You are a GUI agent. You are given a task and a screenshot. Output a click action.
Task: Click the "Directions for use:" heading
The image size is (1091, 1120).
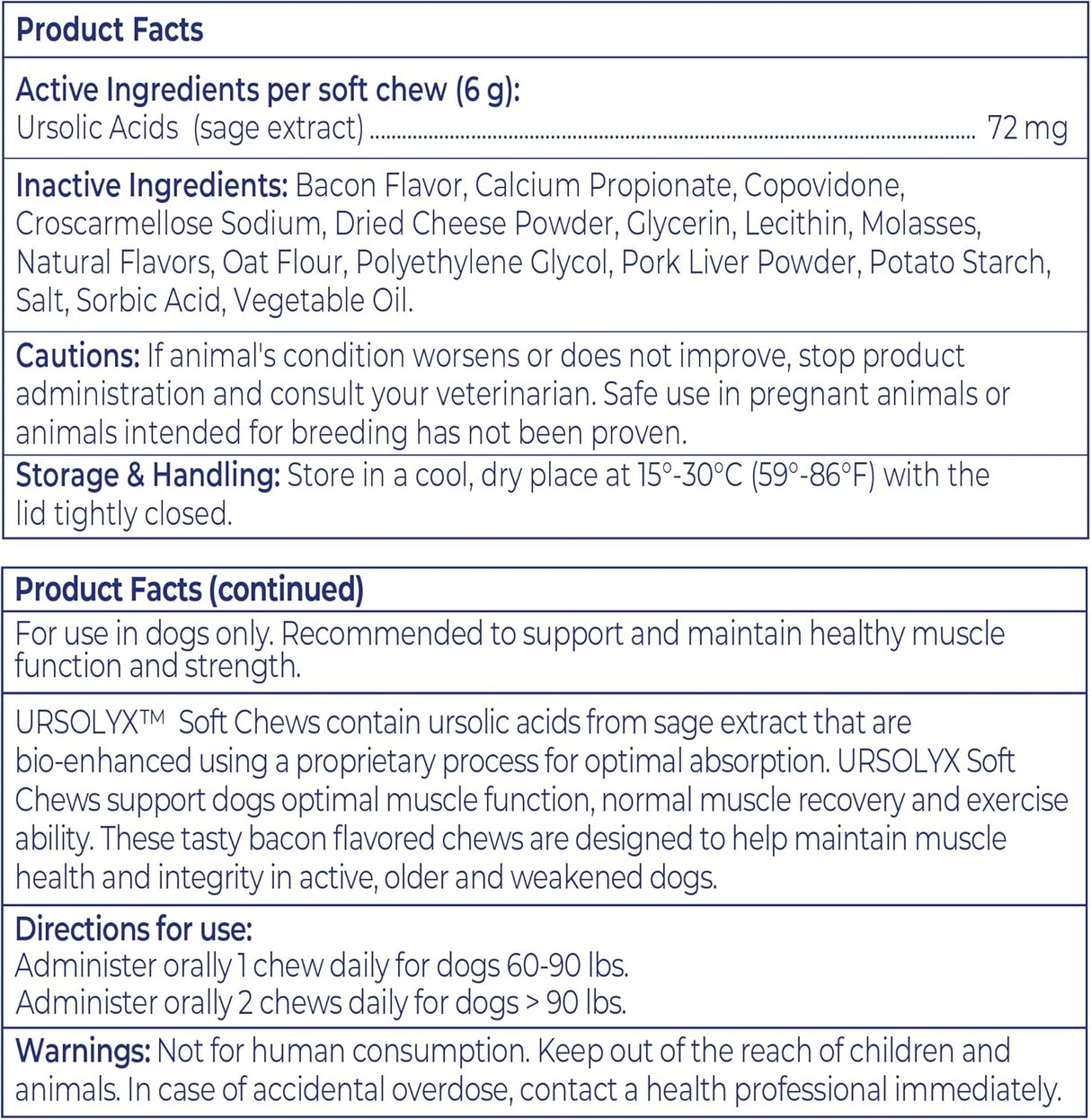pyautogui.click(x=134, y=929)
